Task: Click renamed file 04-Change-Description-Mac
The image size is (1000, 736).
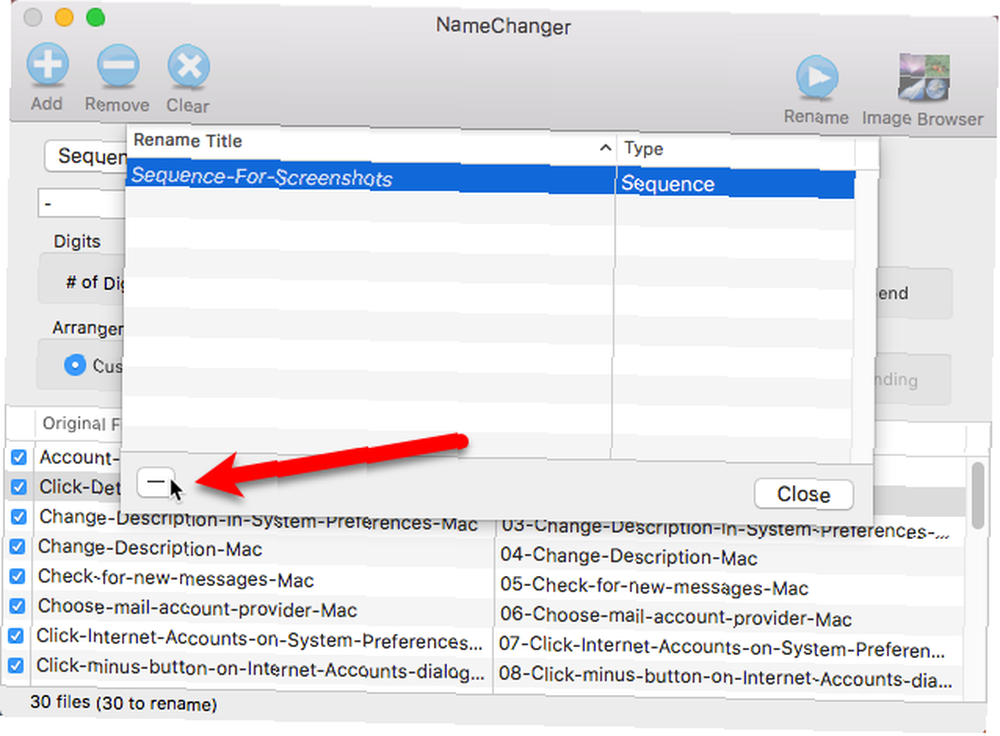Action: point(629,556)
